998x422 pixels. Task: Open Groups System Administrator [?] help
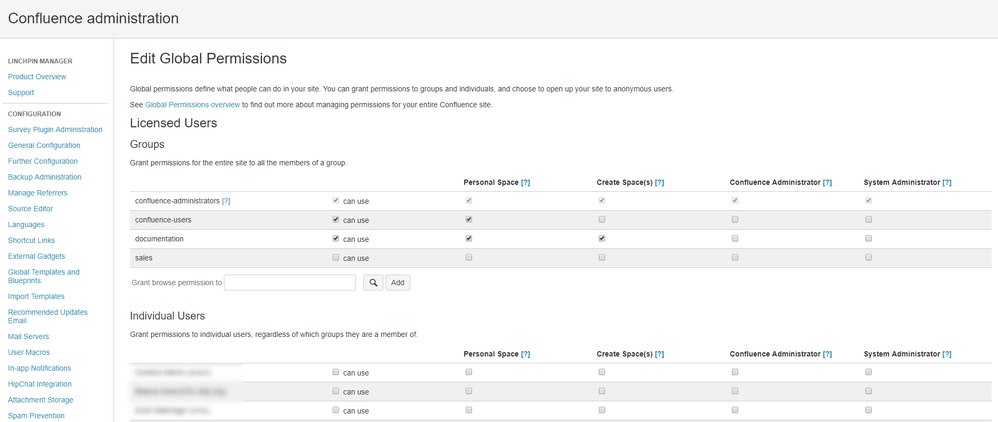946,183
